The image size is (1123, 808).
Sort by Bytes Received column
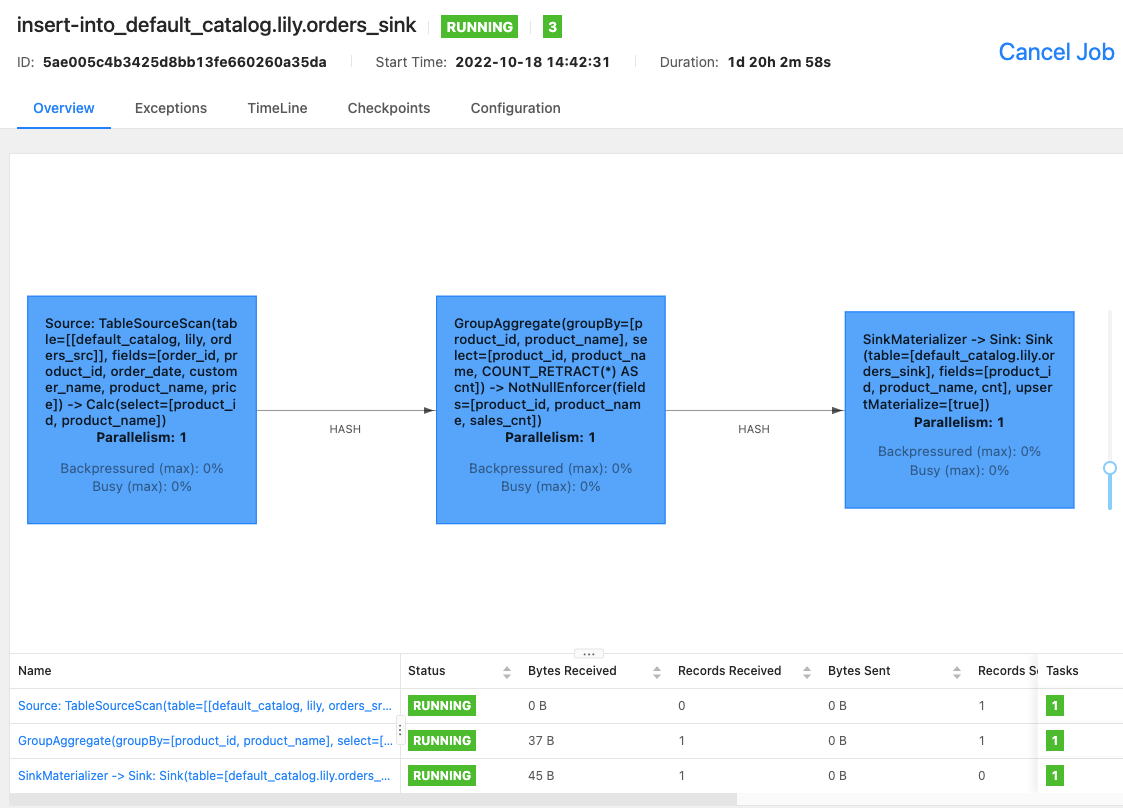(656, 672)
